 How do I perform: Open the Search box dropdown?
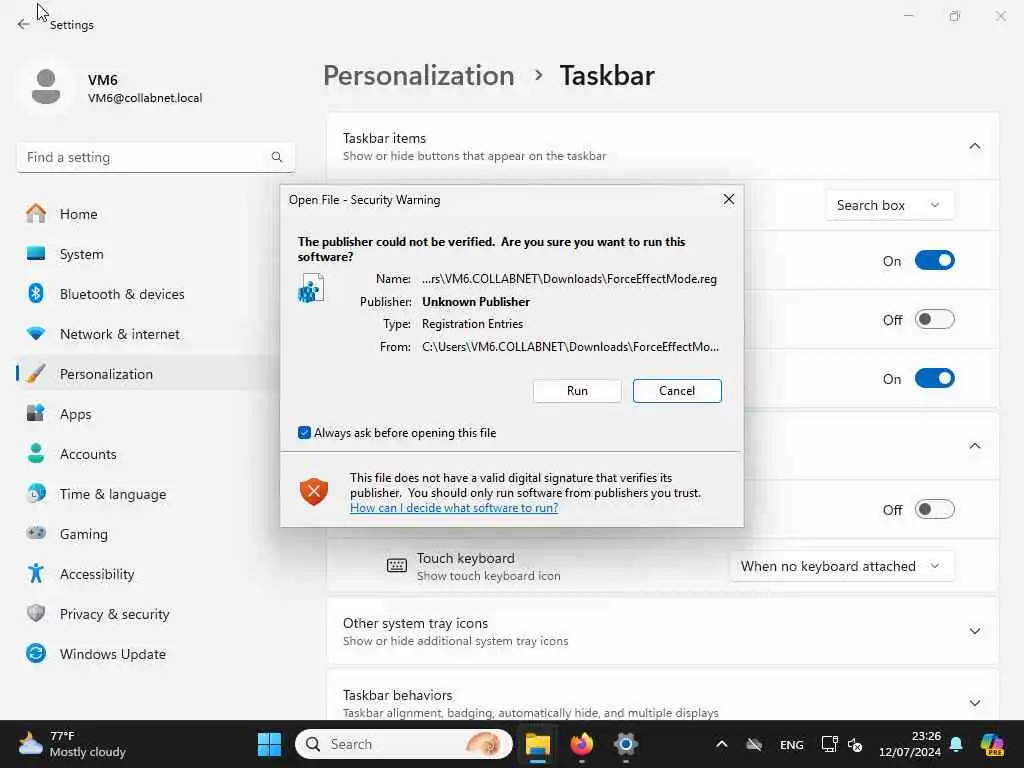889,206
